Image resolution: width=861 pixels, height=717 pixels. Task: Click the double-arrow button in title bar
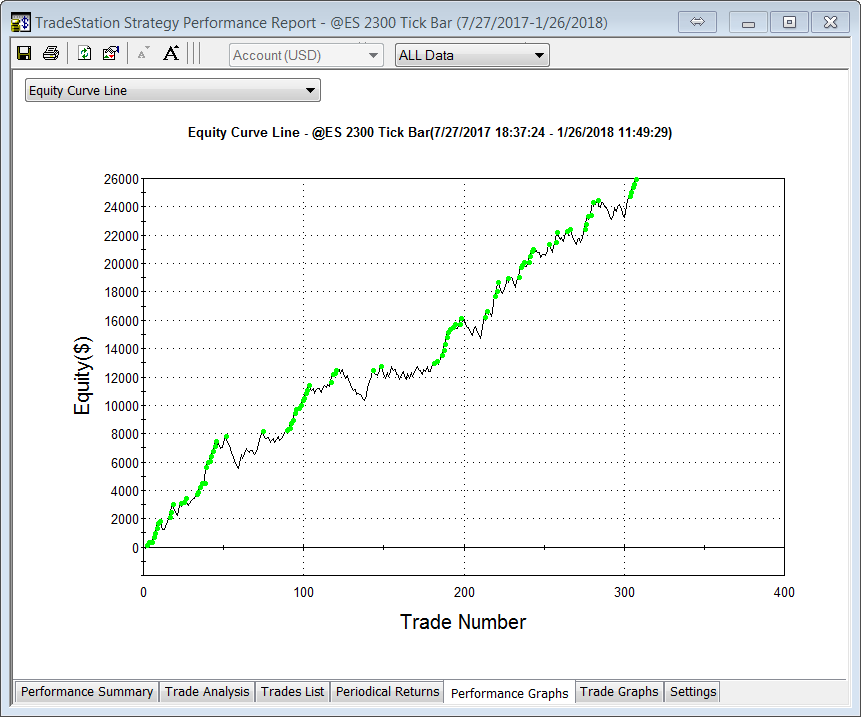point(698,21)
